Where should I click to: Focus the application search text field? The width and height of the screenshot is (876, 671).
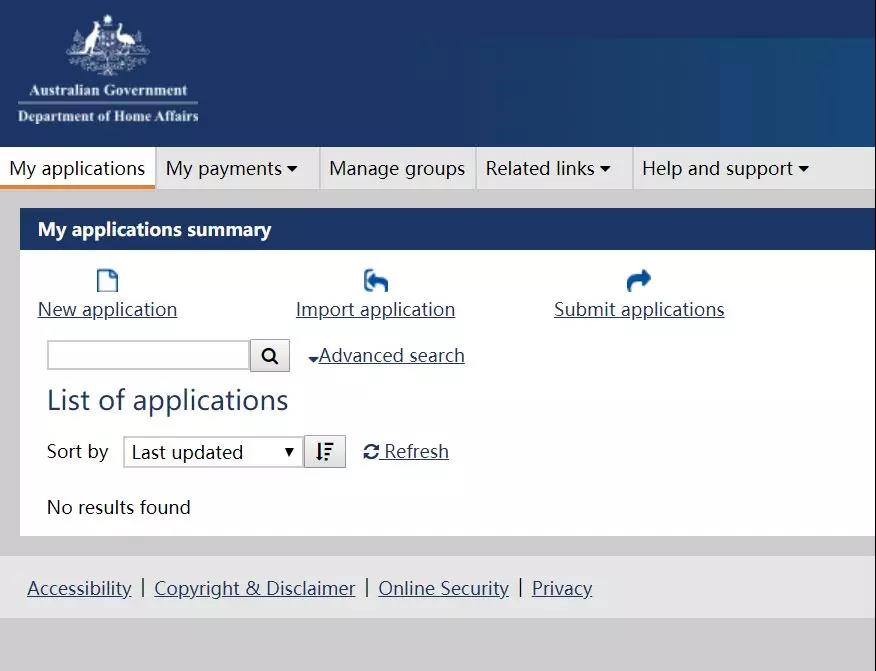coord(148,355)
